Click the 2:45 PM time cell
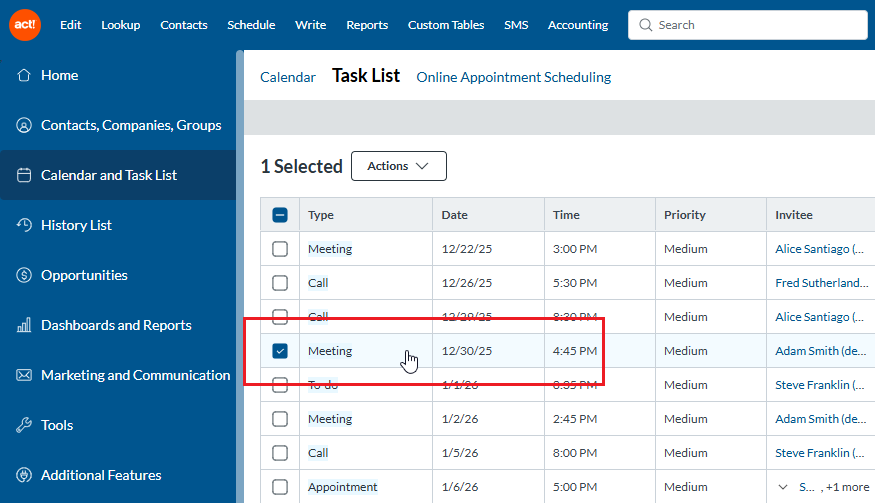 [x=575, y=419]
